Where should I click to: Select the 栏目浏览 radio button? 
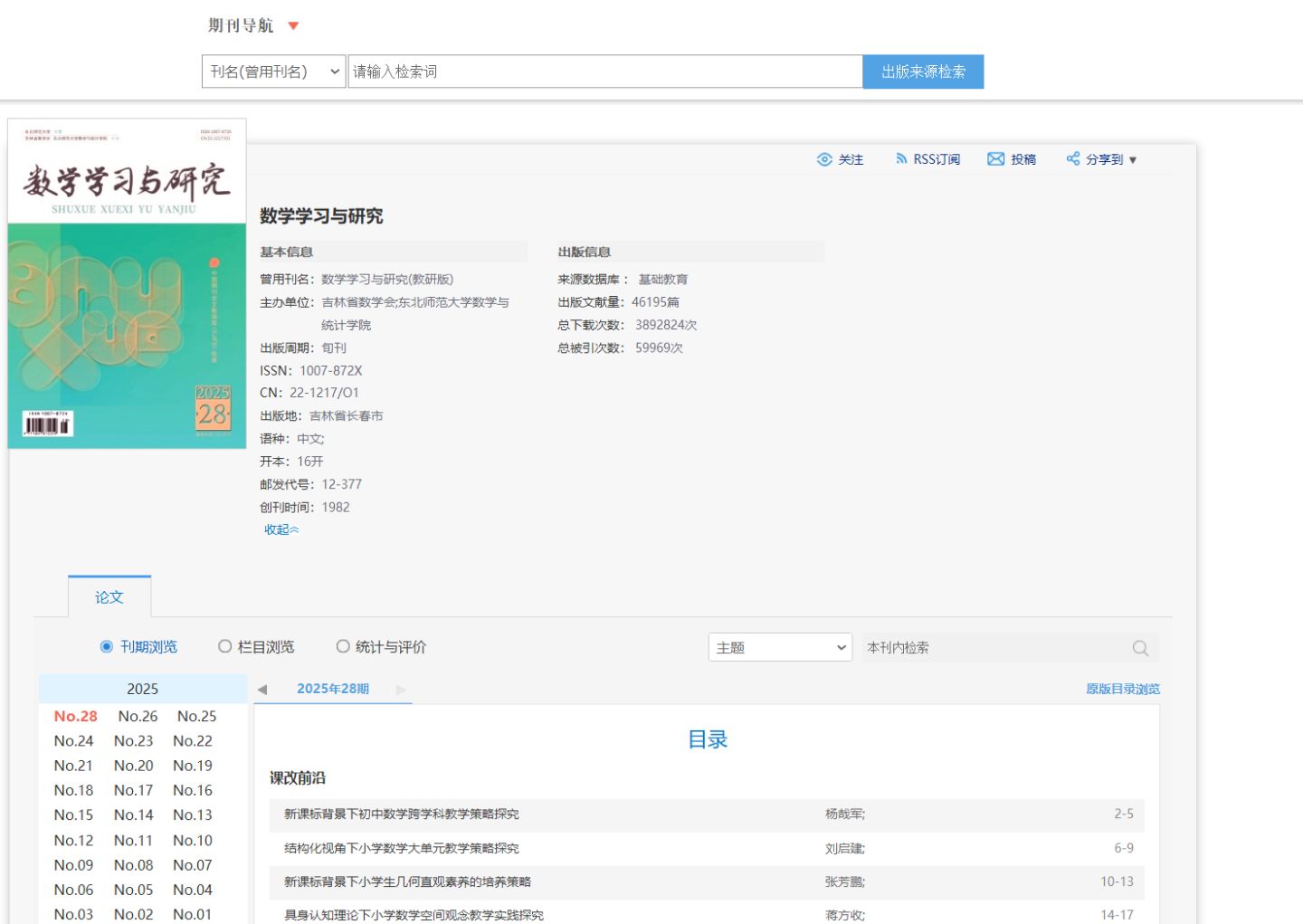pos(225,647)
